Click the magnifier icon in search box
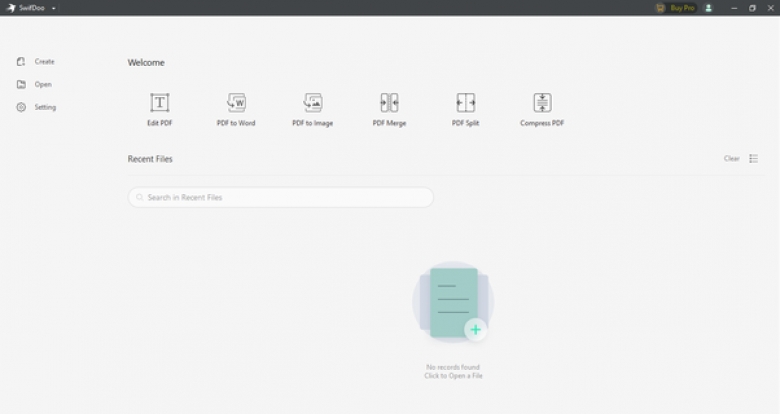780x414 pixels. [139, 198]
